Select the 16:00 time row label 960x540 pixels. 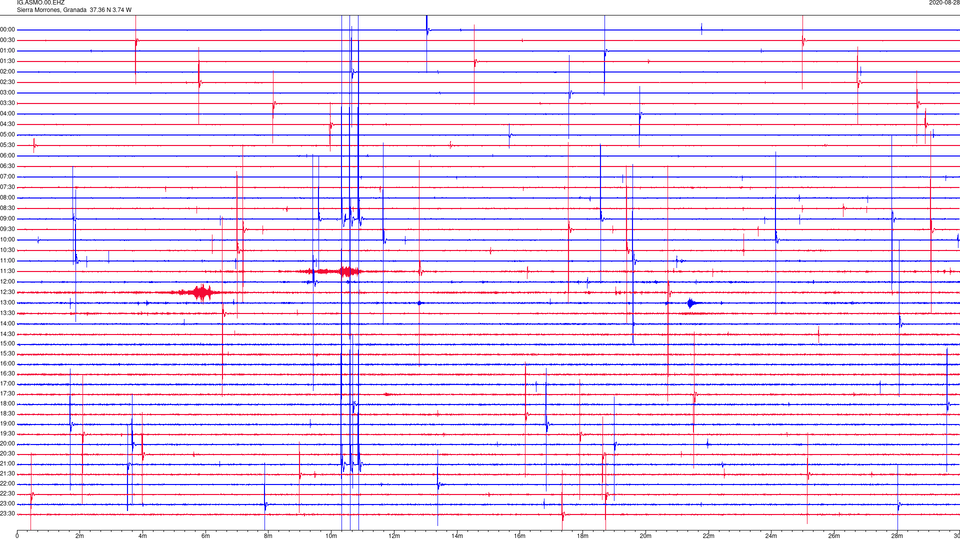8,364
